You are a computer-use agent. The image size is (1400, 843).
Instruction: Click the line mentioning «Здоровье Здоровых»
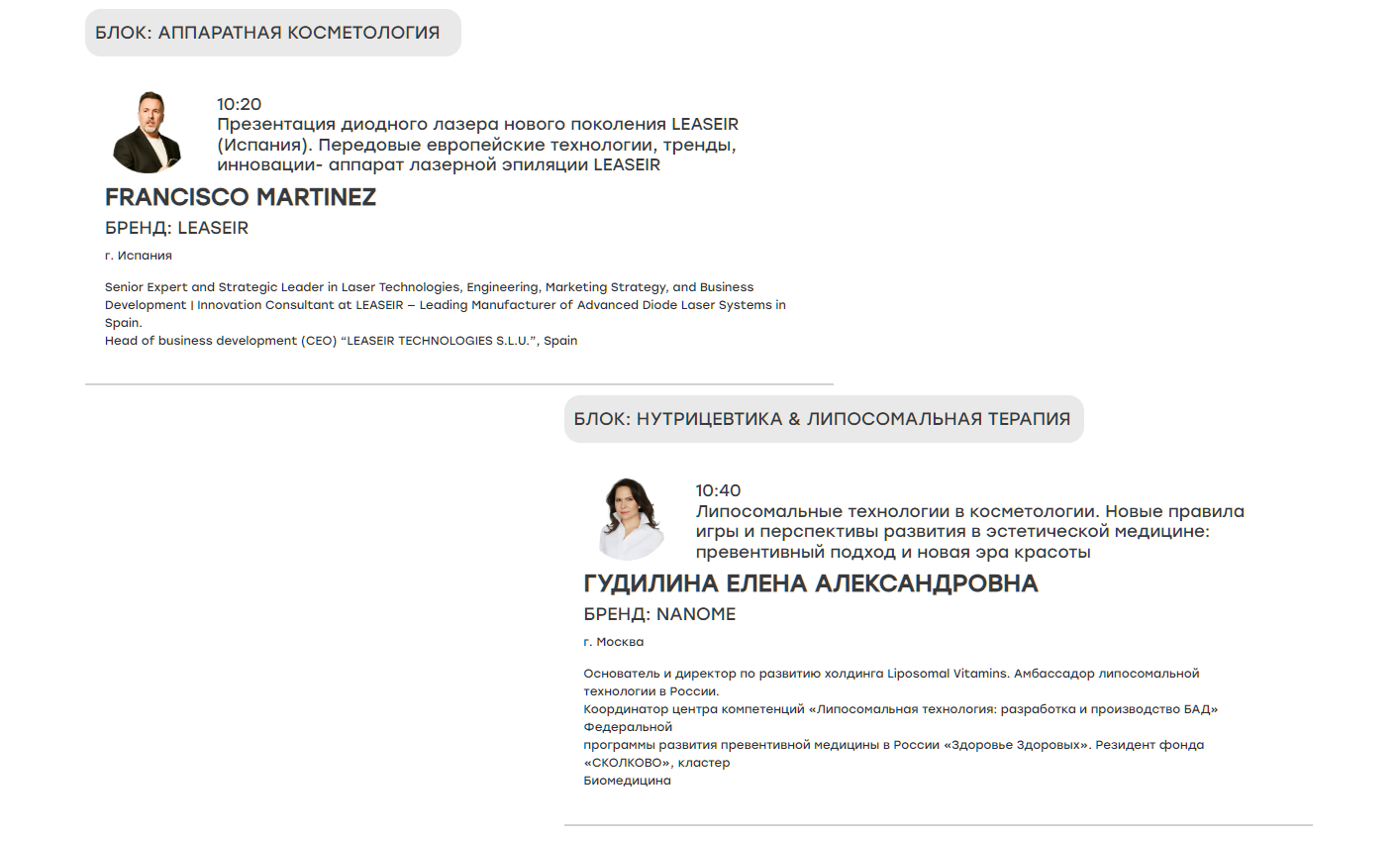894,745
